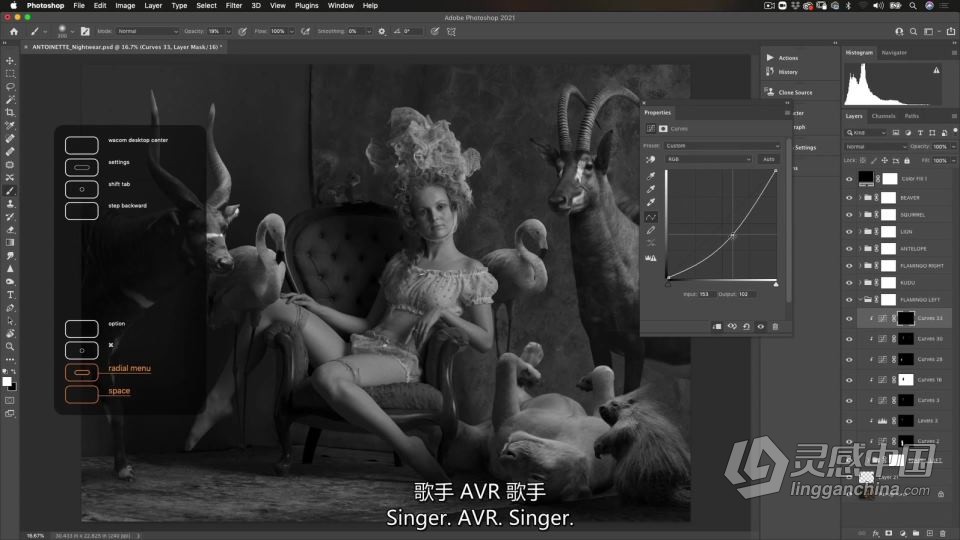
Task: Click the clip to layer icon in Properties
Action: pyautogui.click(x=717, y=327)
